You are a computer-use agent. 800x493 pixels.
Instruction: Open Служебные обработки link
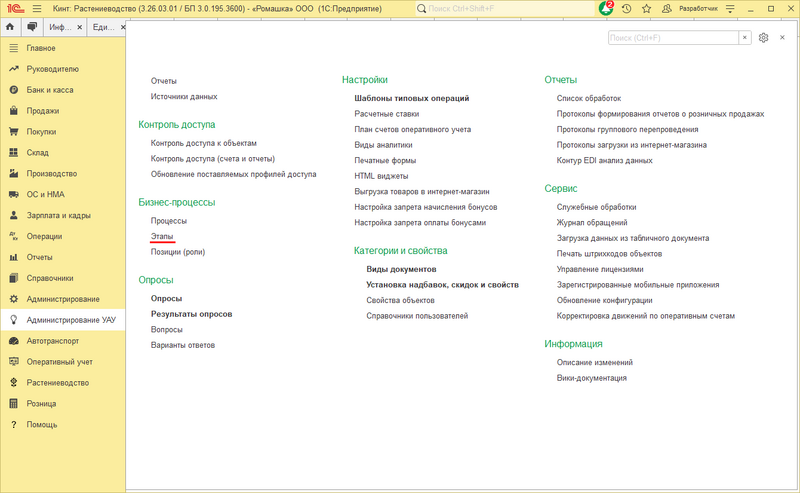pos(596,207)
